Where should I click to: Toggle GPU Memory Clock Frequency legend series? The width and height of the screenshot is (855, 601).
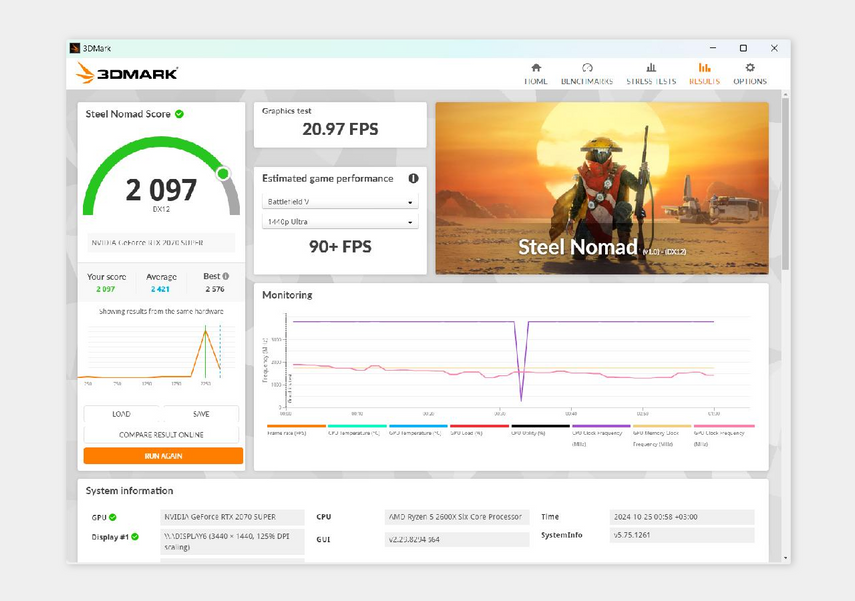point(662,436)
